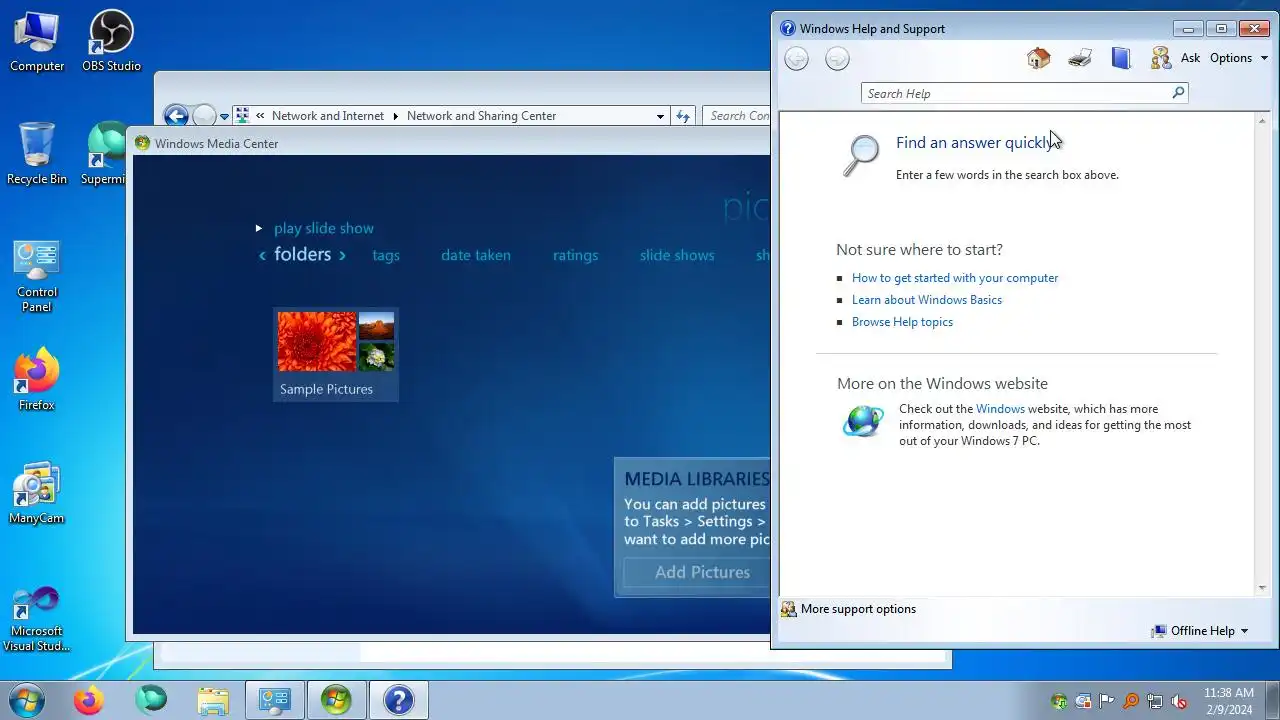Click the network tray icon
The image size is (1280, 720).
pyautogui.click(x=1155, y=701)
